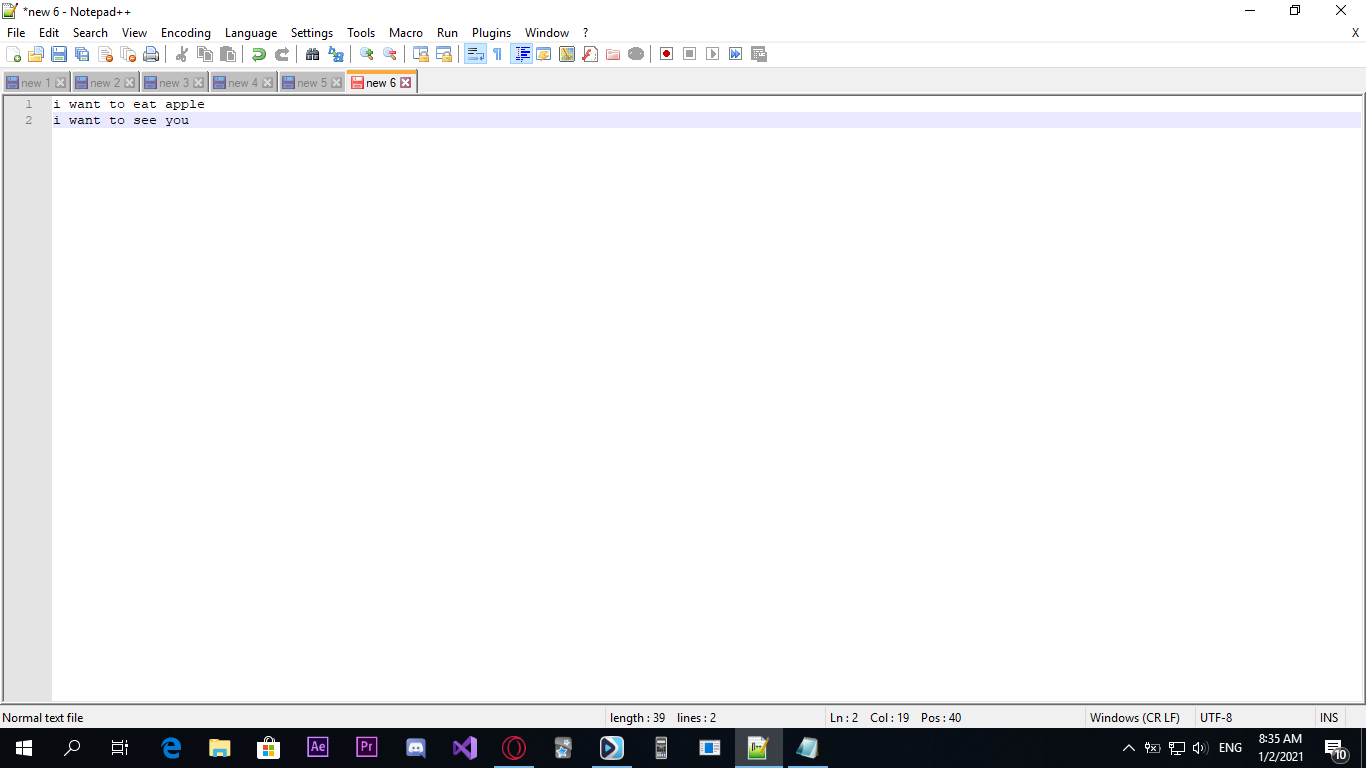Click the green Undo arrow icon
Viewport: 1366px width, 768px height.
pyautogui.click(x=259, y=54)
